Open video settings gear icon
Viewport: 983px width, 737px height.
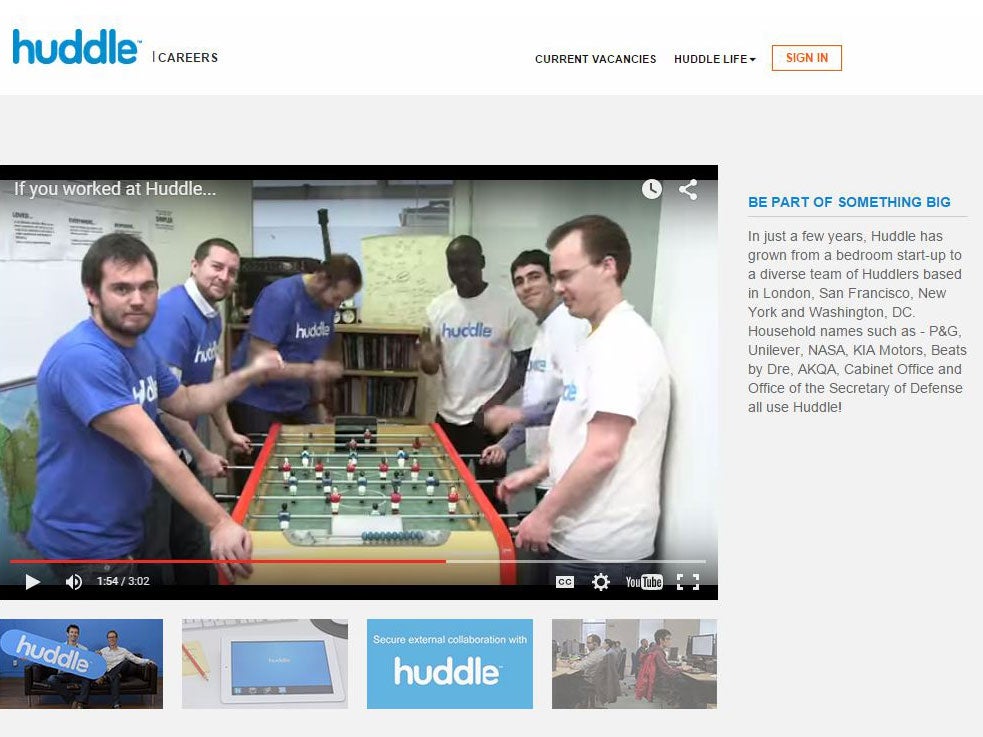[601, 582]
